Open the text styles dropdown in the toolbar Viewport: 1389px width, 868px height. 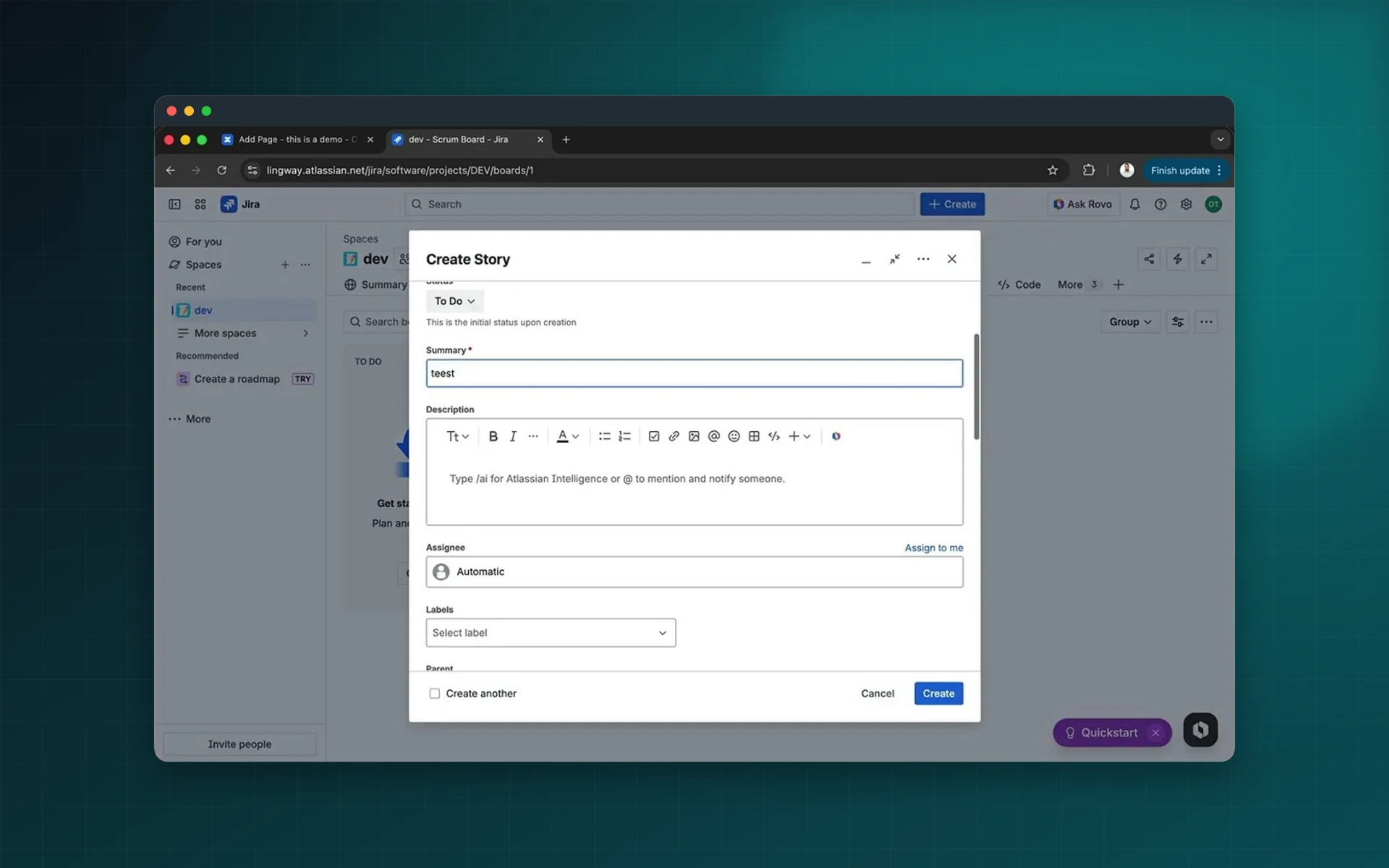click(458, 436)
